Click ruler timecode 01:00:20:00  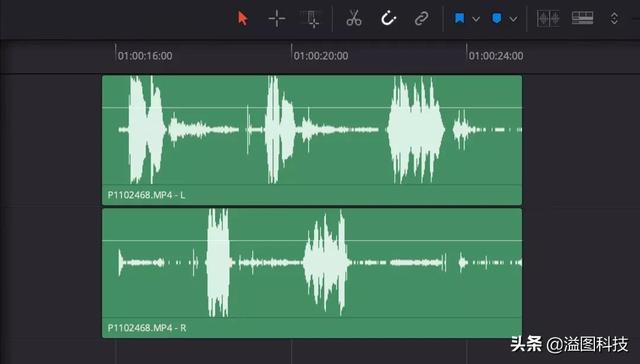tap(321, 56)
